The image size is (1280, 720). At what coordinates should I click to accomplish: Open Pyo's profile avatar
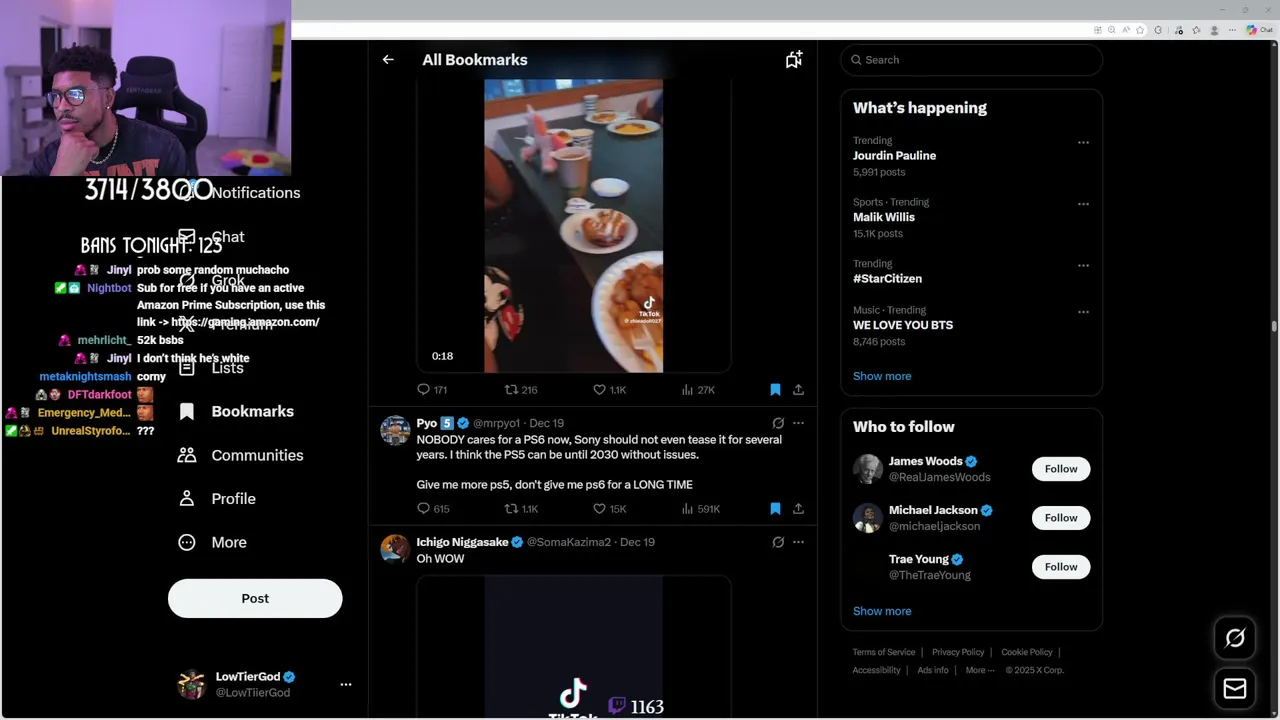(x=395, y=431)
